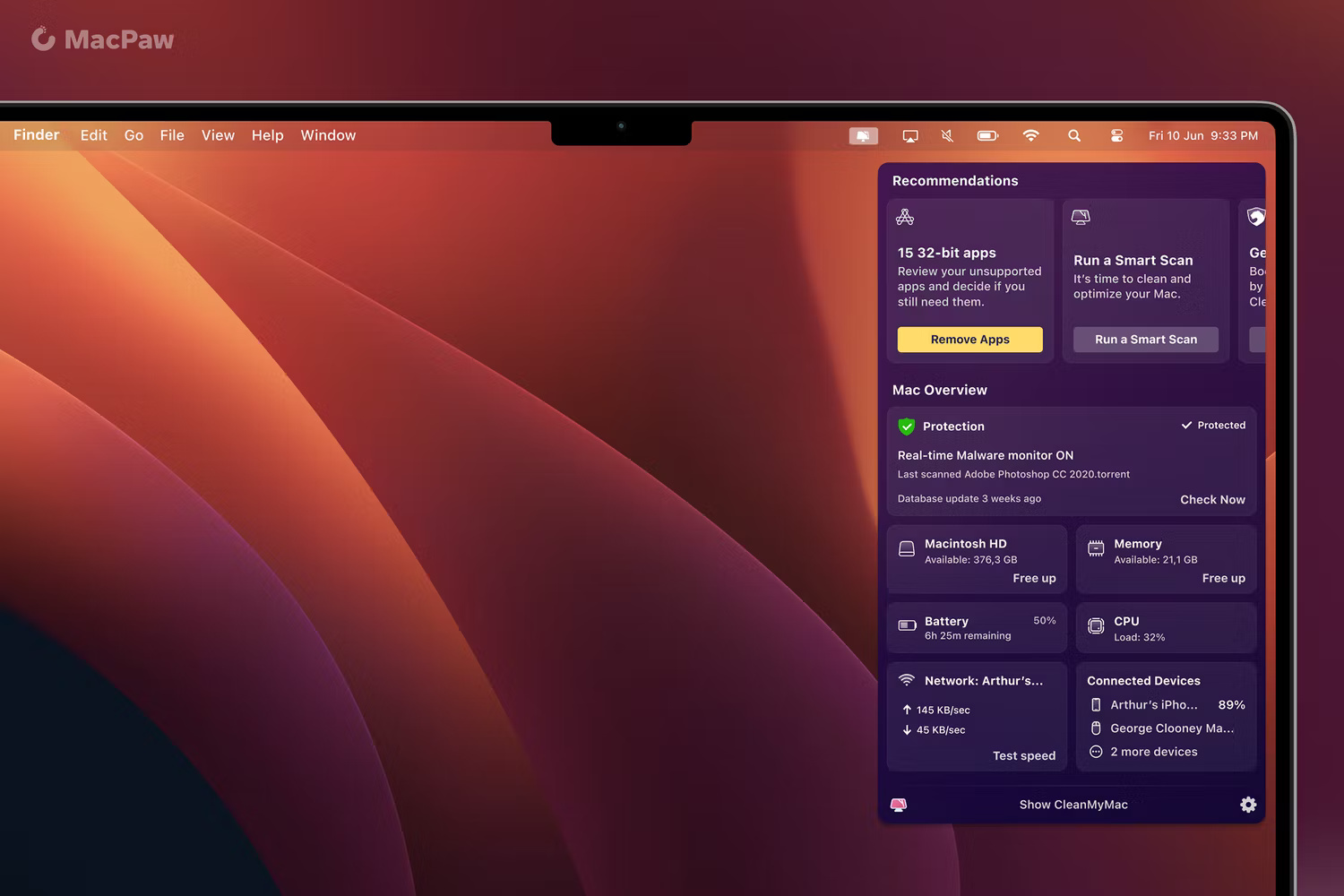Open Spotlight search from the menu bar
The width and height of the screenshot is (1344, 896).
pyautogui.click(x=1073, y=135)
